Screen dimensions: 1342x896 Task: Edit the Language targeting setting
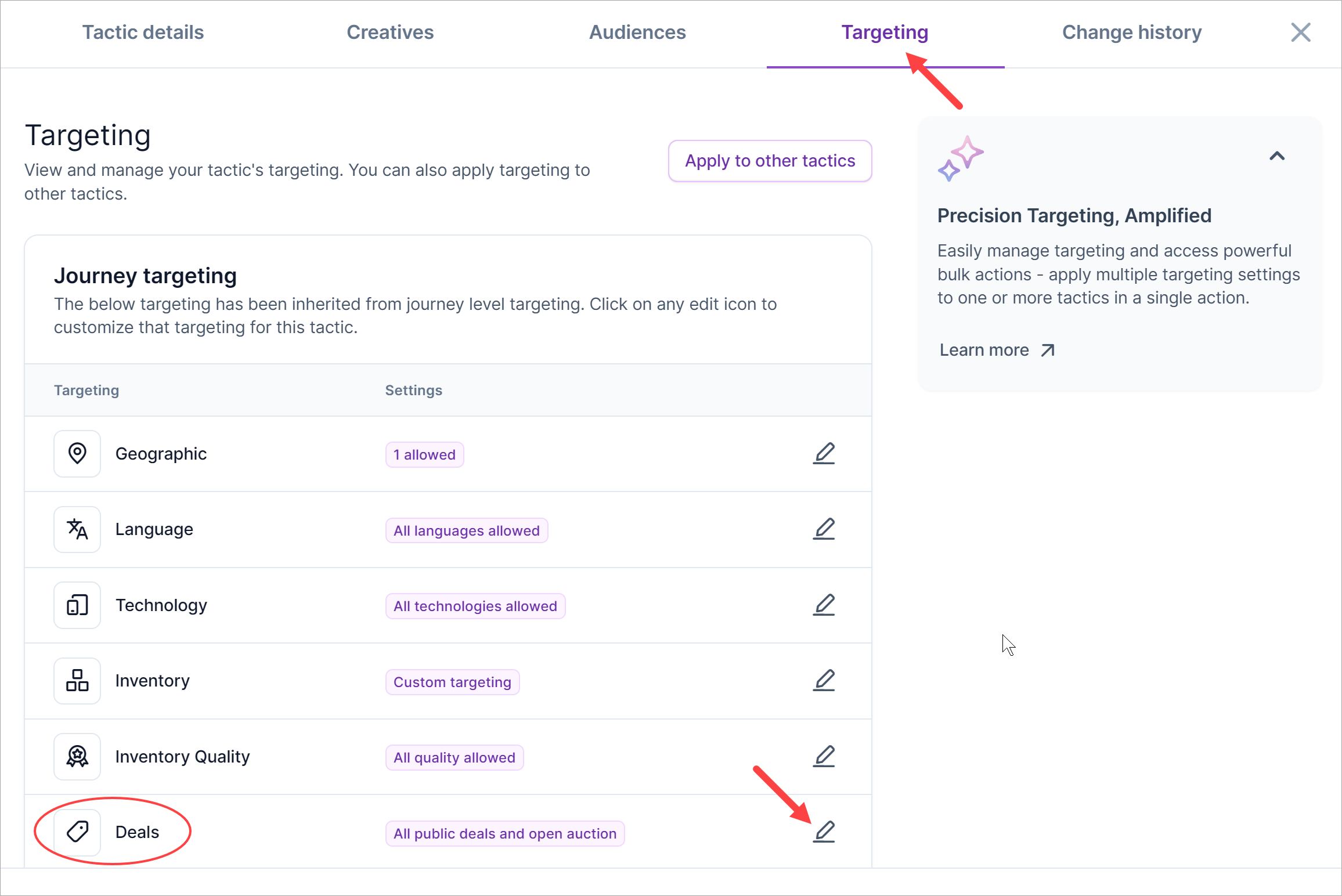click(x=824, y=529)
